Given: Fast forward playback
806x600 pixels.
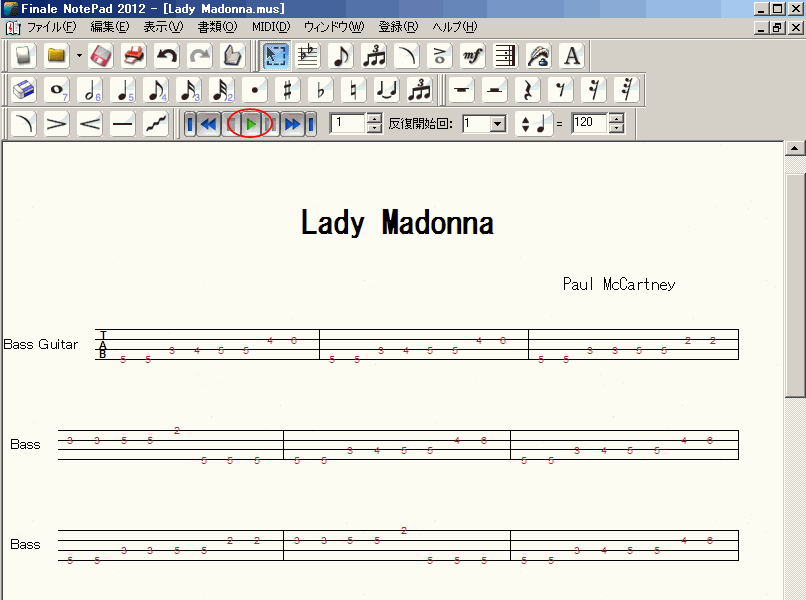Looking at the screenshot, I should 292,124.
